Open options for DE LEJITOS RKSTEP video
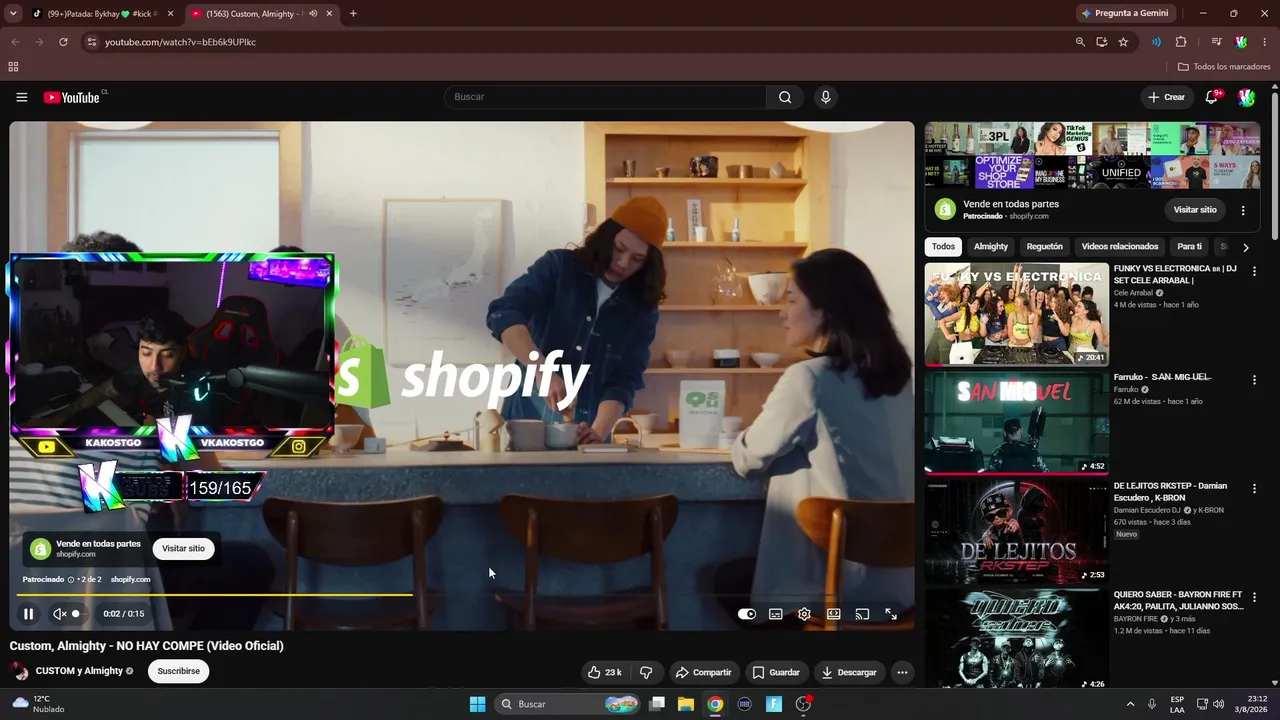Image resolution: width=1280 pixels, height=720 pixels. pos(1254,489)
